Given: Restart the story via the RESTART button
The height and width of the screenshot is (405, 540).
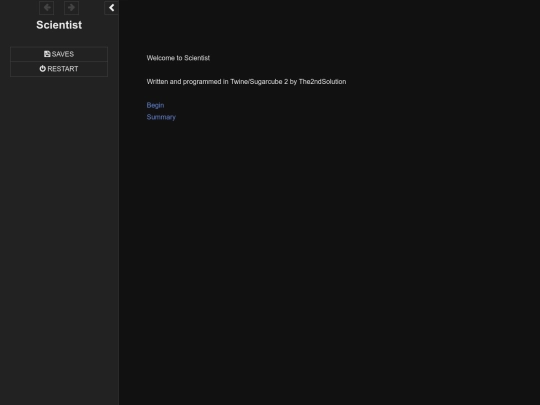Looking at the screenshot, I should (59, 69).
